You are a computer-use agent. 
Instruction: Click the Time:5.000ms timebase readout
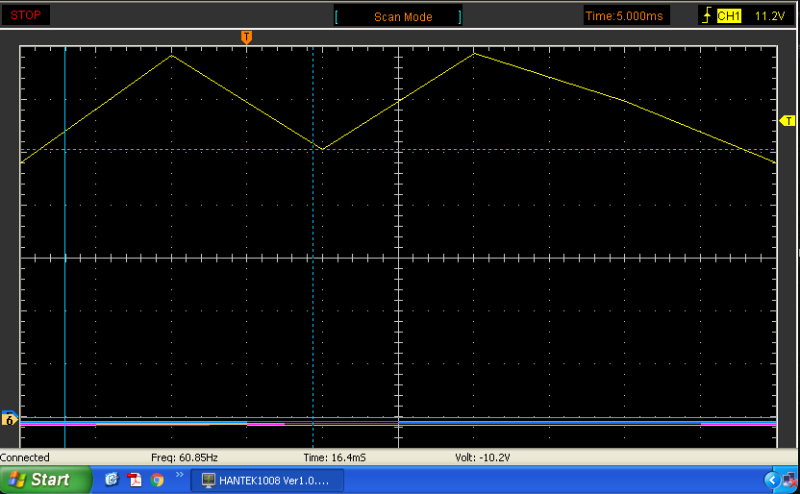(624, 16)
